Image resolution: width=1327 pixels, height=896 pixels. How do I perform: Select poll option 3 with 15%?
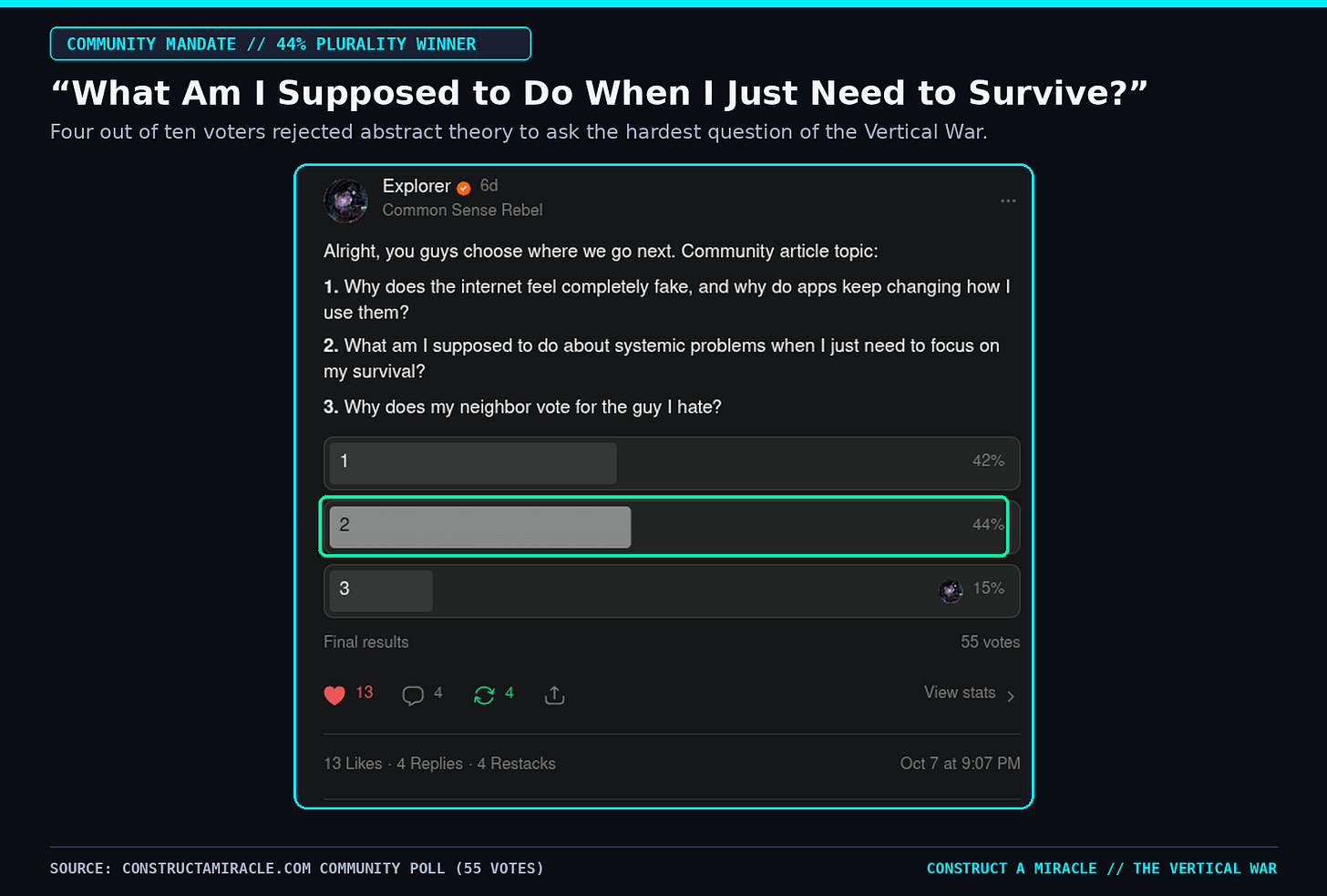tap(672, 591)
